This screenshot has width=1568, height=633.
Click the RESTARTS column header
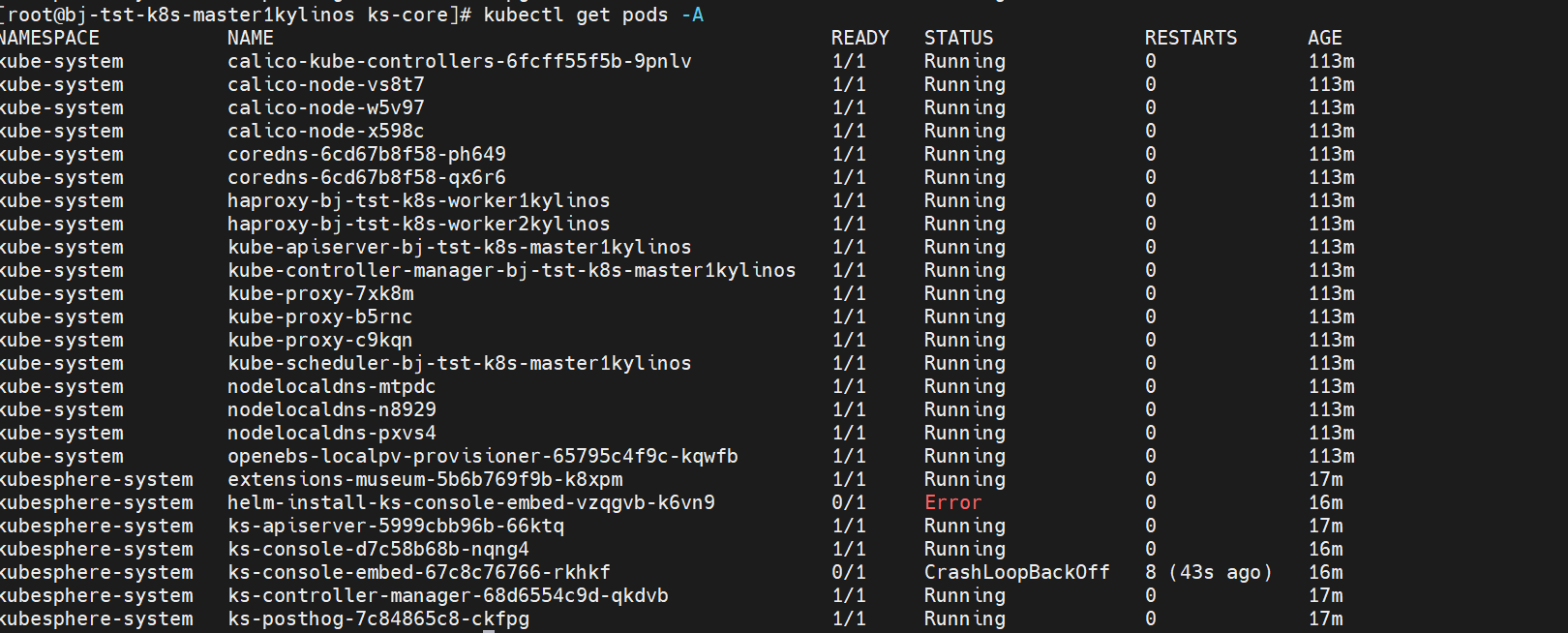(1191, 38)
